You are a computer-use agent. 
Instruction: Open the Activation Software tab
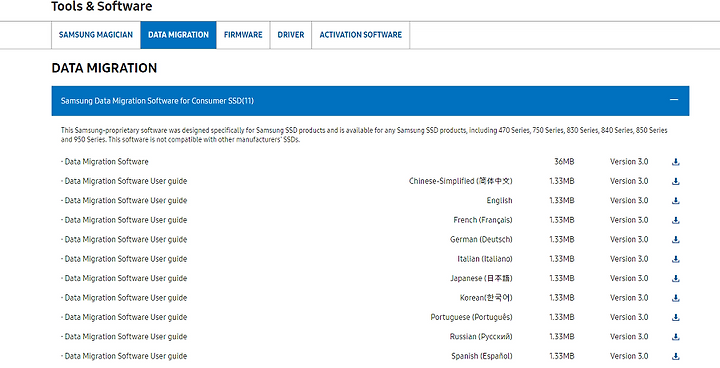[x=360, y=35]
